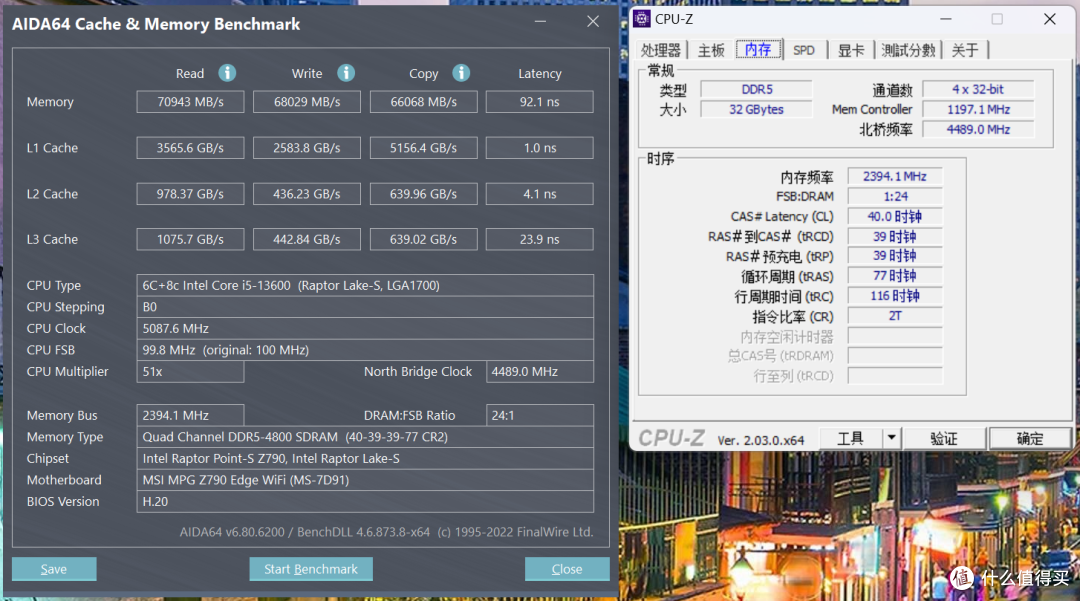
Task: Click the 确定 button in CPU-Z
Action: [1030, 438]
